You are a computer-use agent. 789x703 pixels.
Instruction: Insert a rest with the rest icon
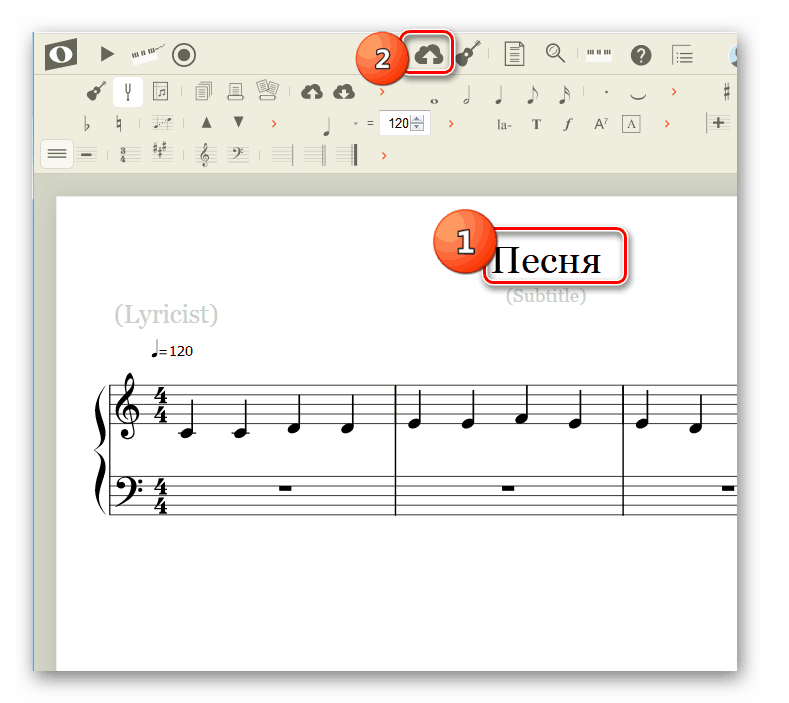click(x=87, y=155)
